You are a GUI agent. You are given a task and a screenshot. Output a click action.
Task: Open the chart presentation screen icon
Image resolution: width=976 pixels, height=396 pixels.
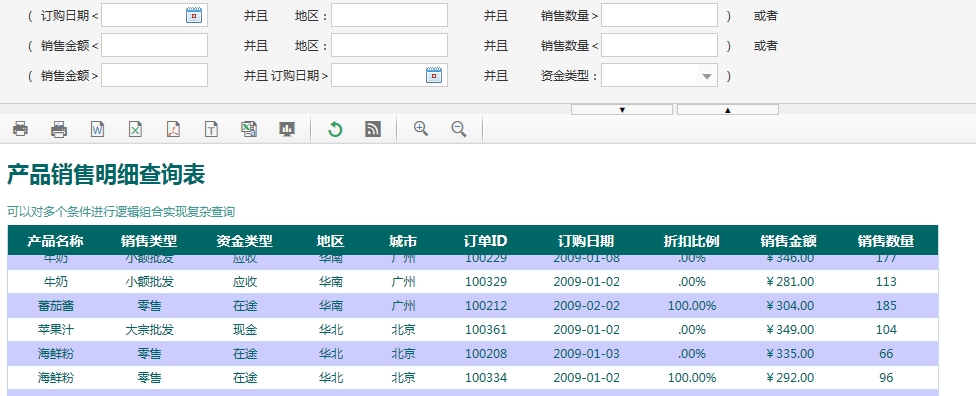click(287, 129)
